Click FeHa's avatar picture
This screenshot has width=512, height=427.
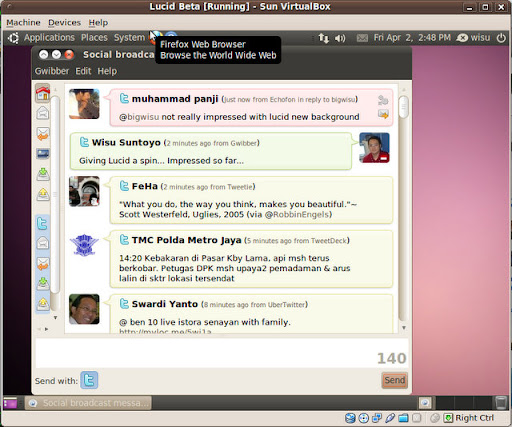click(84, 191)
